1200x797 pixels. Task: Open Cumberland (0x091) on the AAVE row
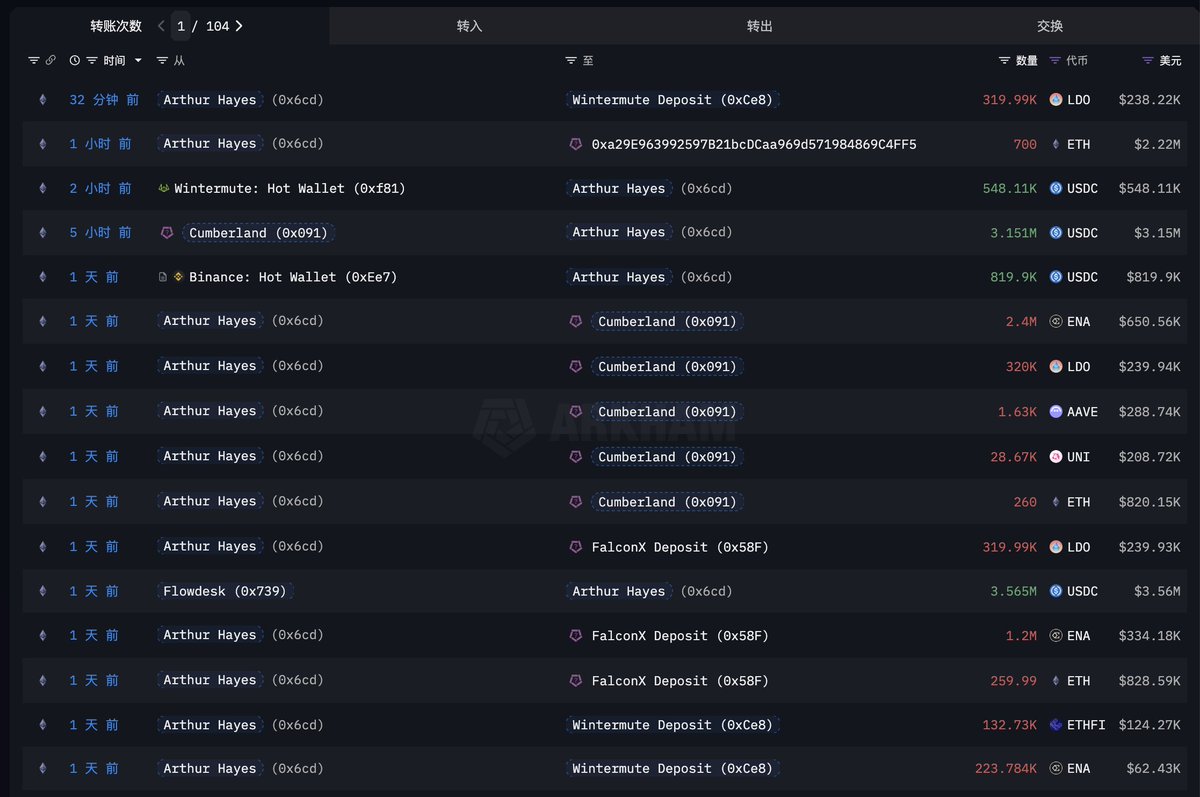coord(667,412)
